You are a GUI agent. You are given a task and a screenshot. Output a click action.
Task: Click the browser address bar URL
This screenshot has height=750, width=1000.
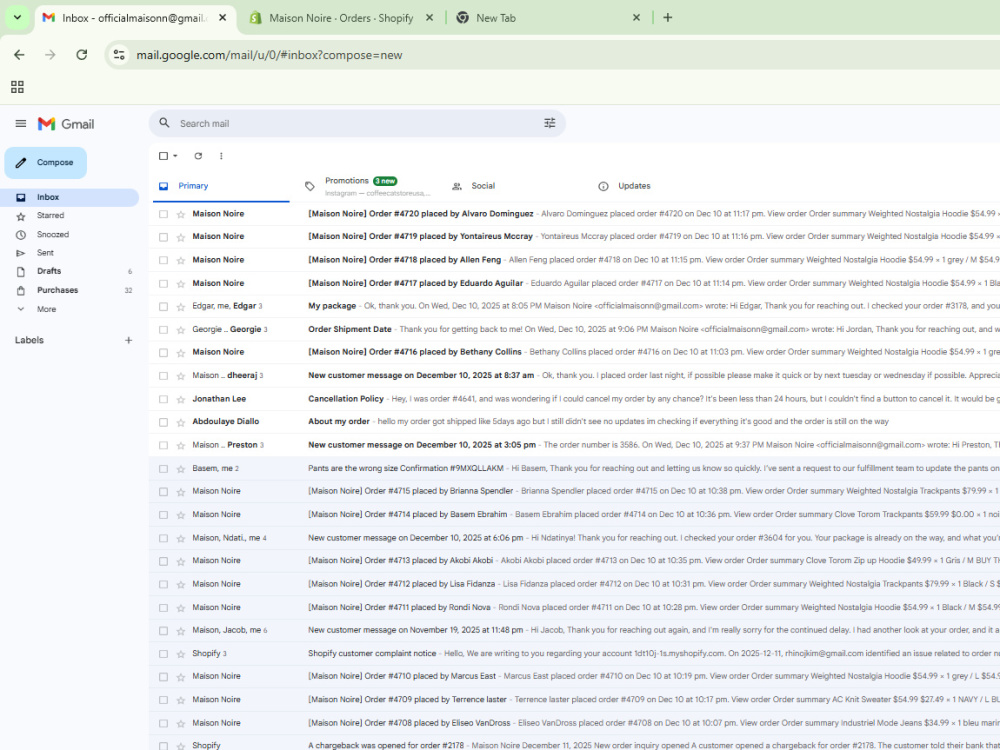click(269, 55)
